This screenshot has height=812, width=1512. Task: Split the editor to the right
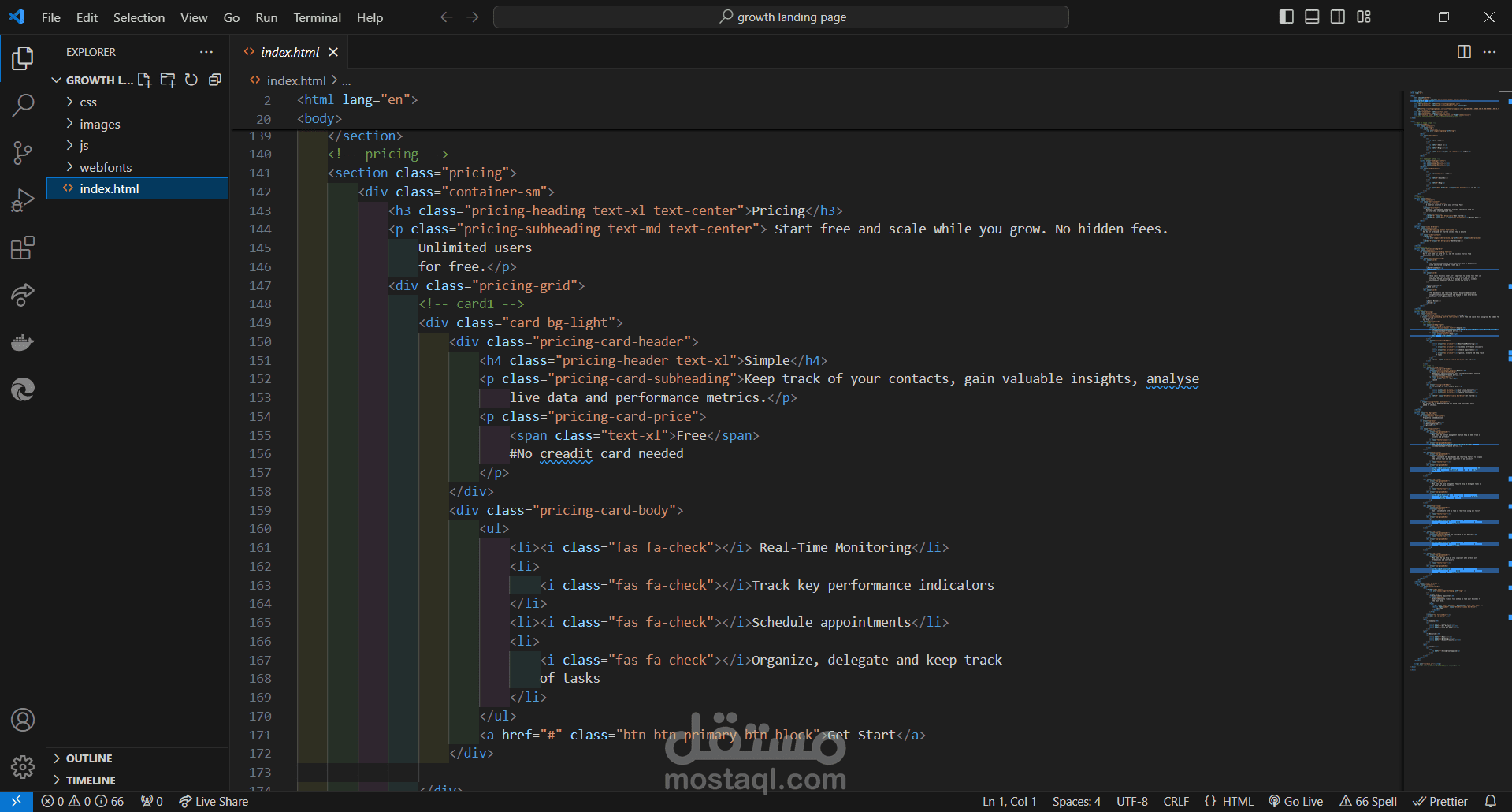click(x=1464, y=52)
